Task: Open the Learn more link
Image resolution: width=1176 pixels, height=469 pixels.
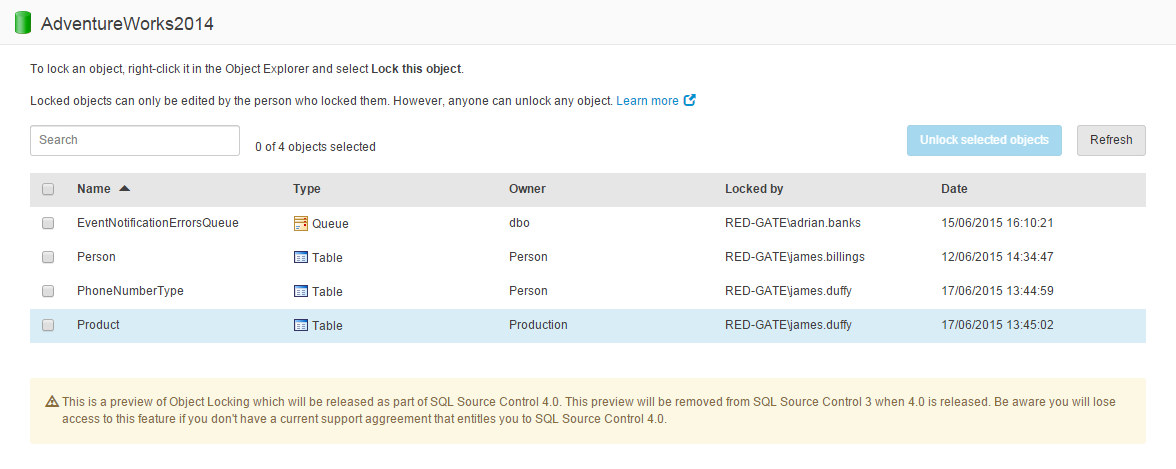Action: (647, 101)
